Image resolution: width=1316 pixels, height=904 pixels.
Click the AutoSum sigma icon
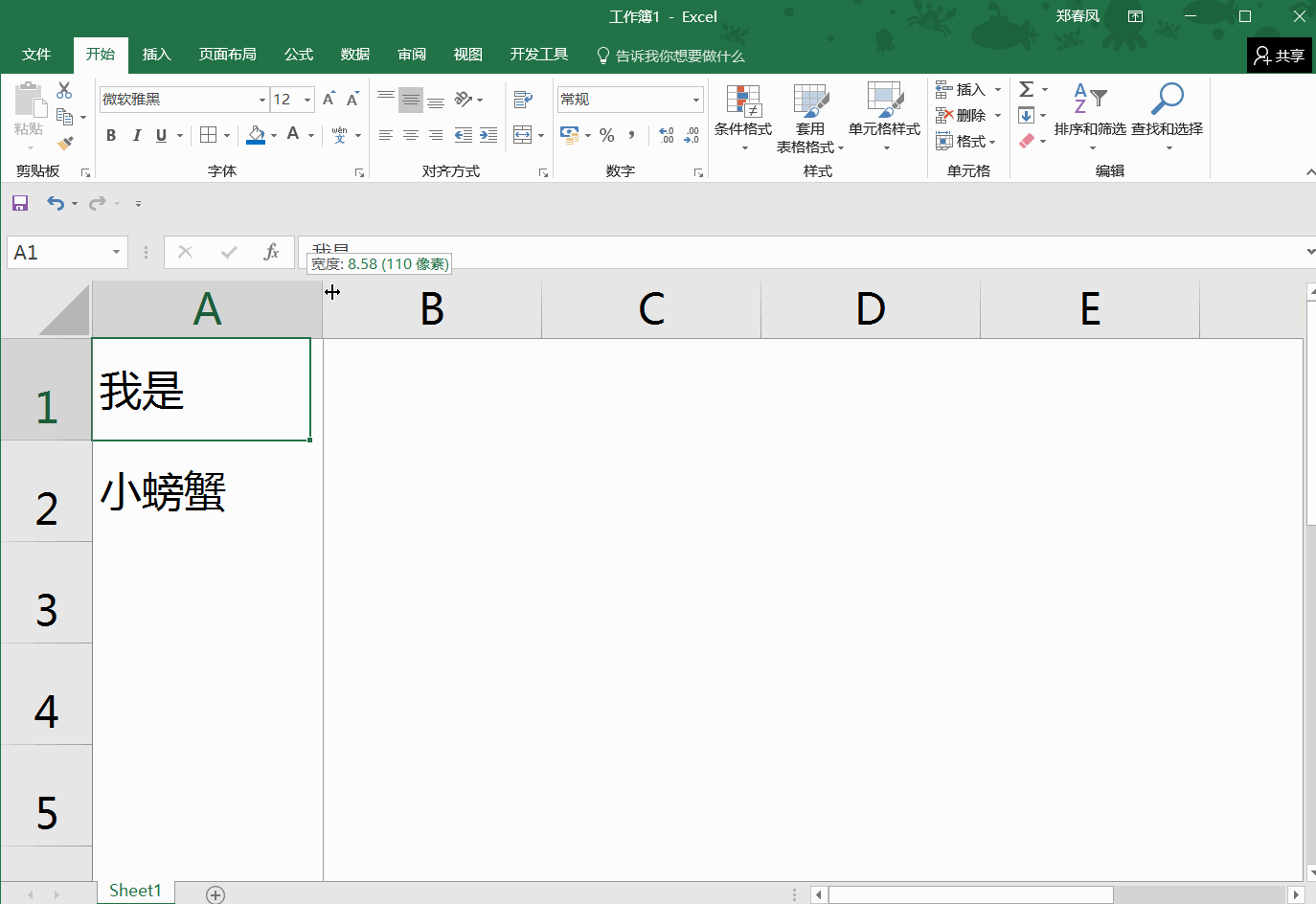coord(1026,90)
